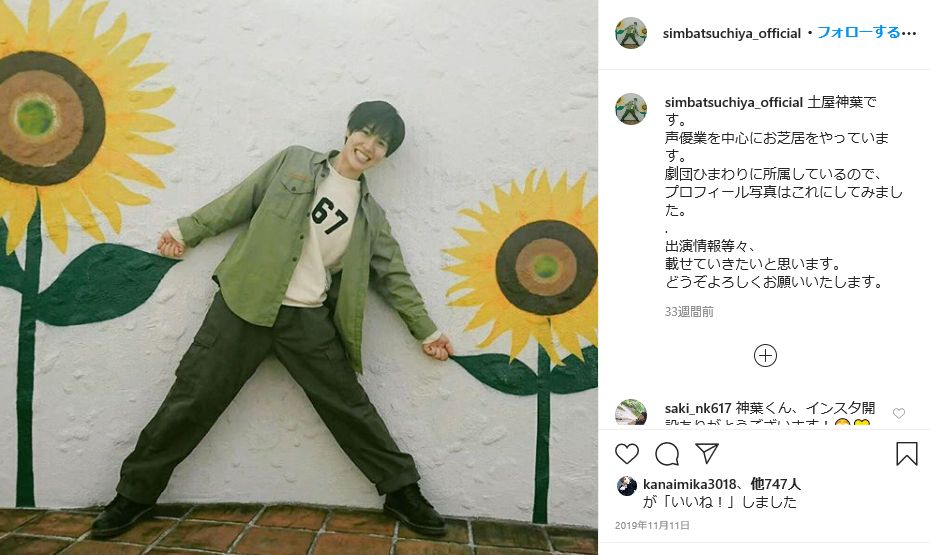Load more comments with the plus circle
This screenshot has width=930, height=555.
[x=765, y=356]
